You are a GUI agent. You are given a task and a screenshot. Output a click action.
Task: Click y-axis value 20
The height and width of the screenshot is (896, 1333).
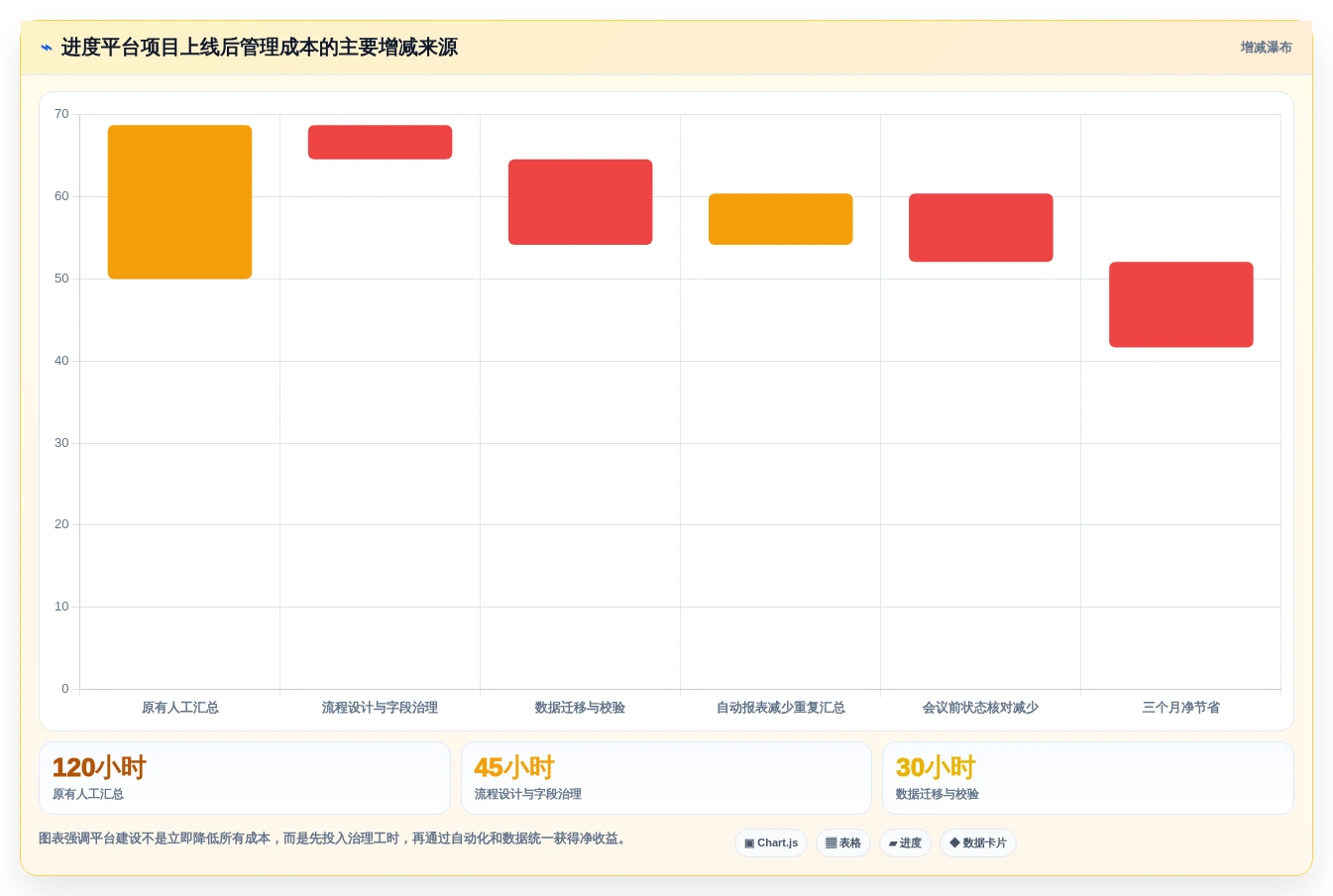[61, 524]
